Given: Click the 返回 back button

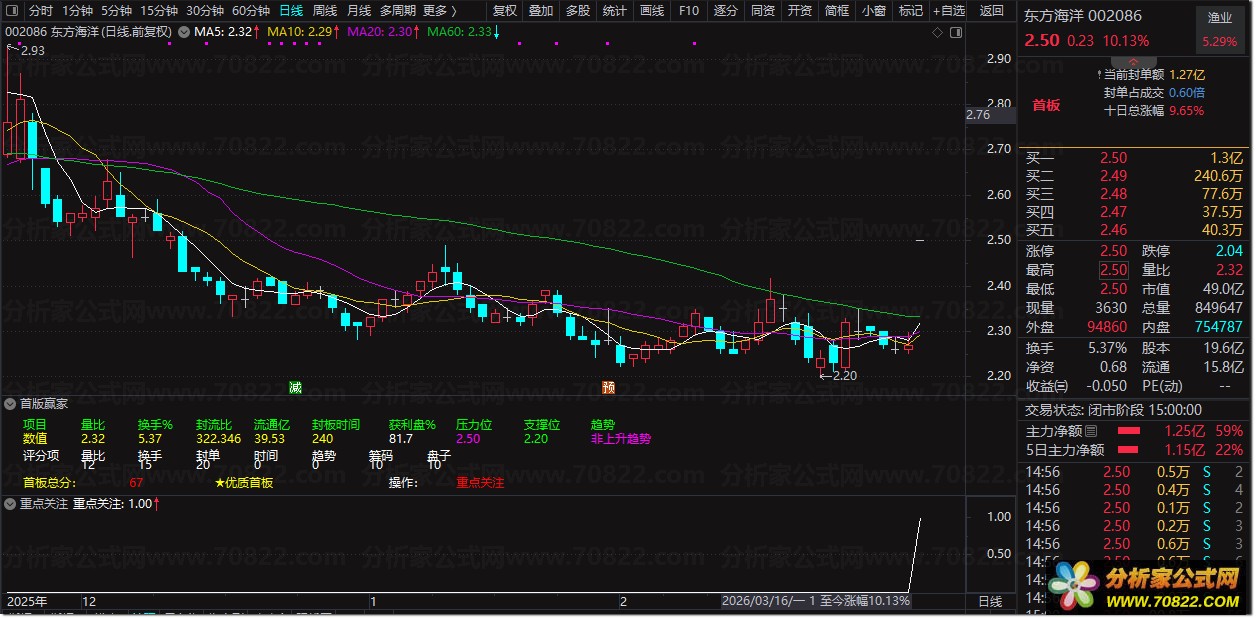Looking at the screenshot, I should pyautogui.click(x=991, y=11).
